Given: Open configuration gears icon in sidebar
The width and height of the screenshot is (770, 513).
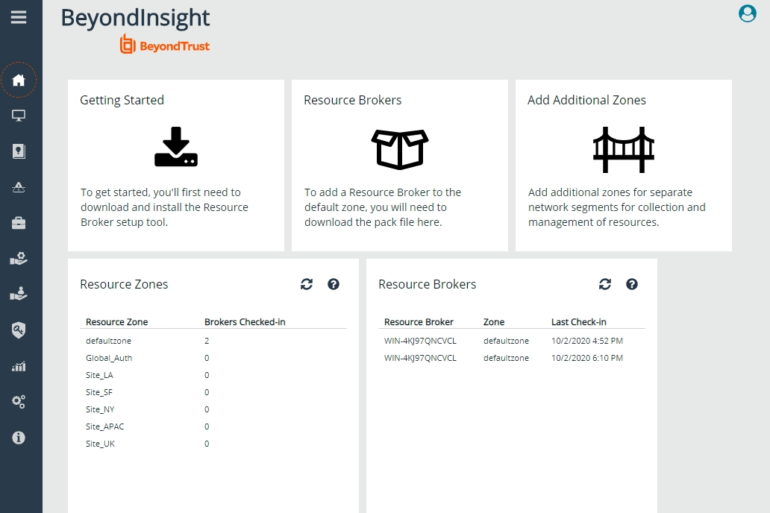Looking at the screenshot, I should coord(18,401).
